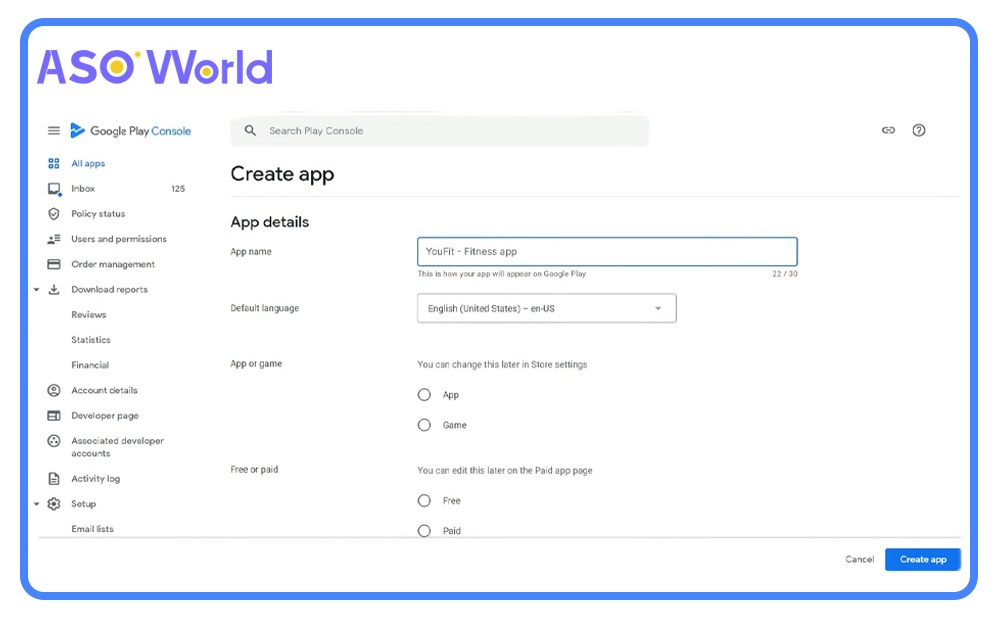Go to All apps

(x=88, y=164)
